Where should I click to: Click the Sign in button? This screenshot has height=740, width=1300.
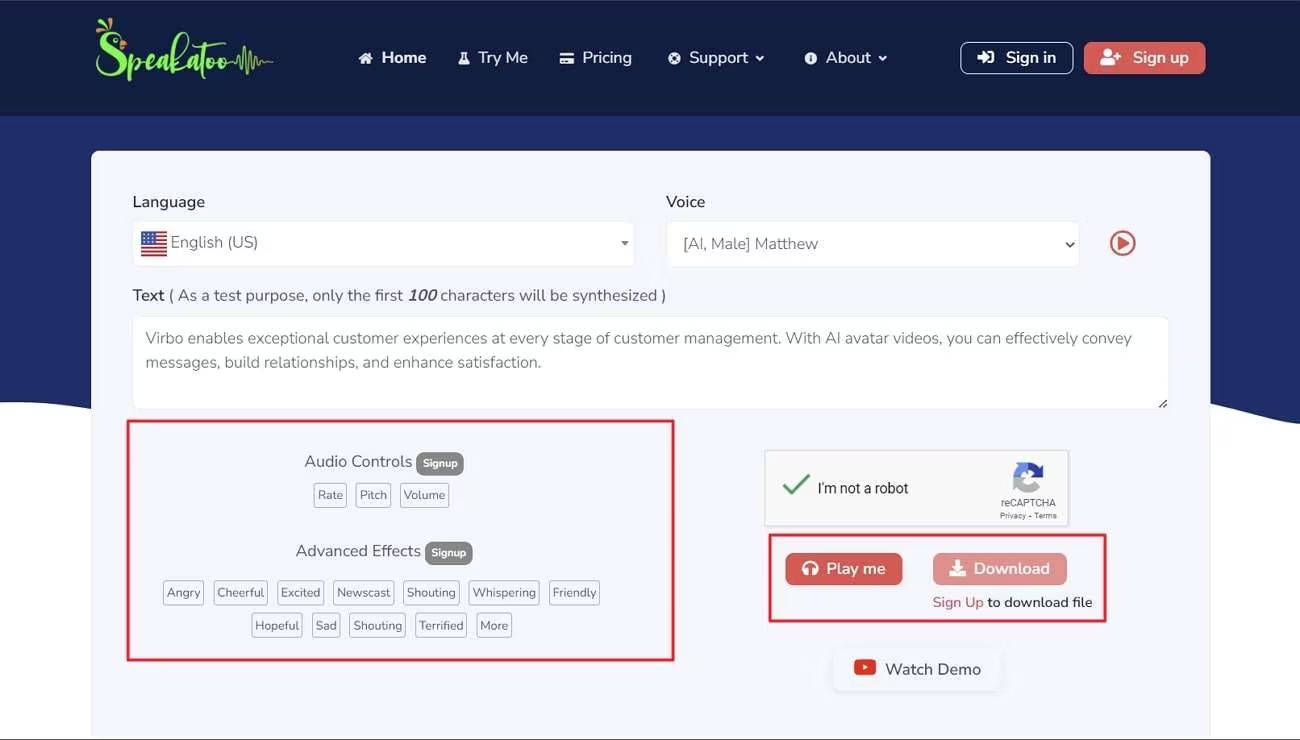point(1016,58)
